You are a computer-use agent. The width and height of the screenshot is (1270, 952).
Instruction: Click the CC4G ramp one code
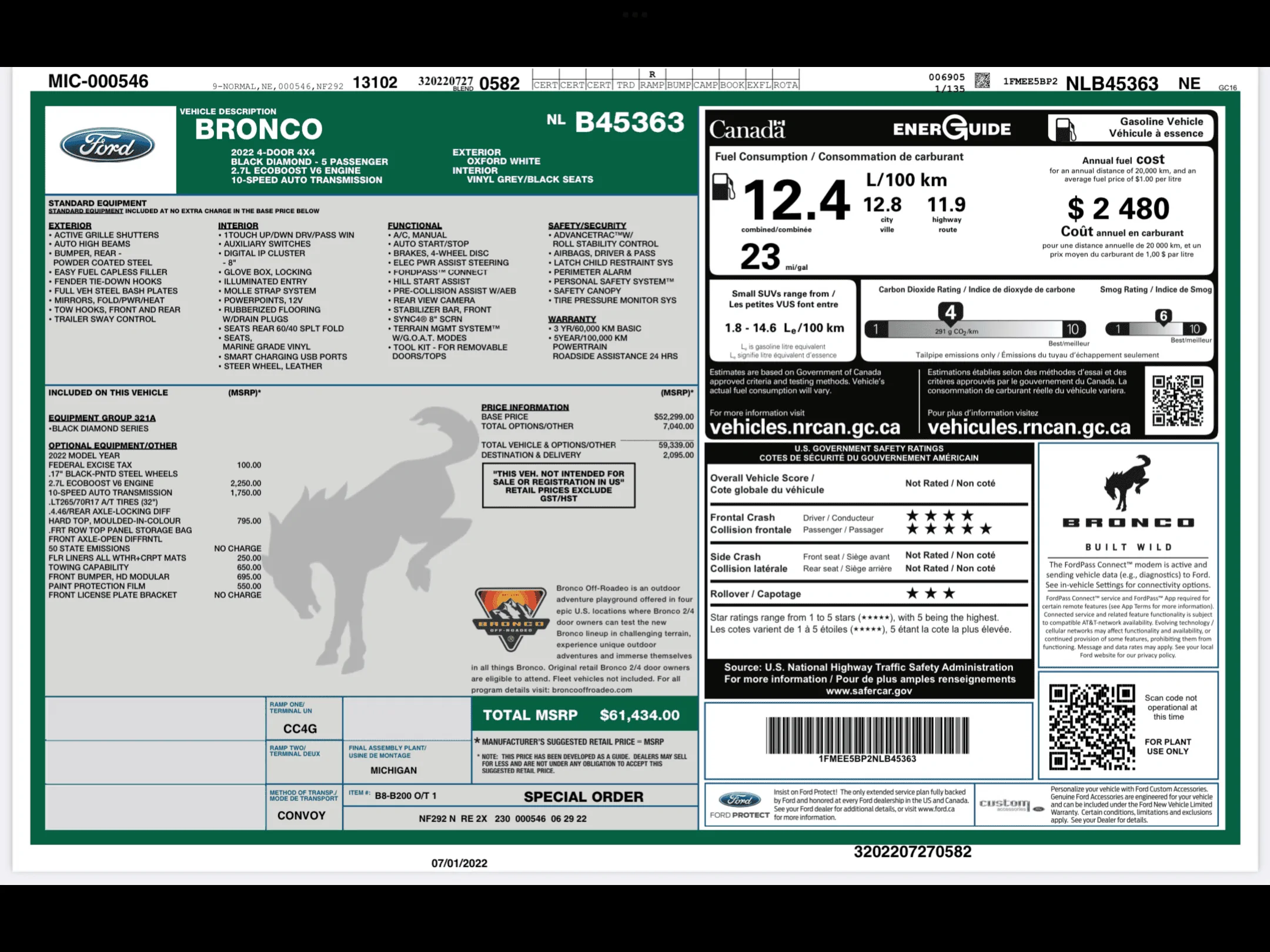click(300, 729)
